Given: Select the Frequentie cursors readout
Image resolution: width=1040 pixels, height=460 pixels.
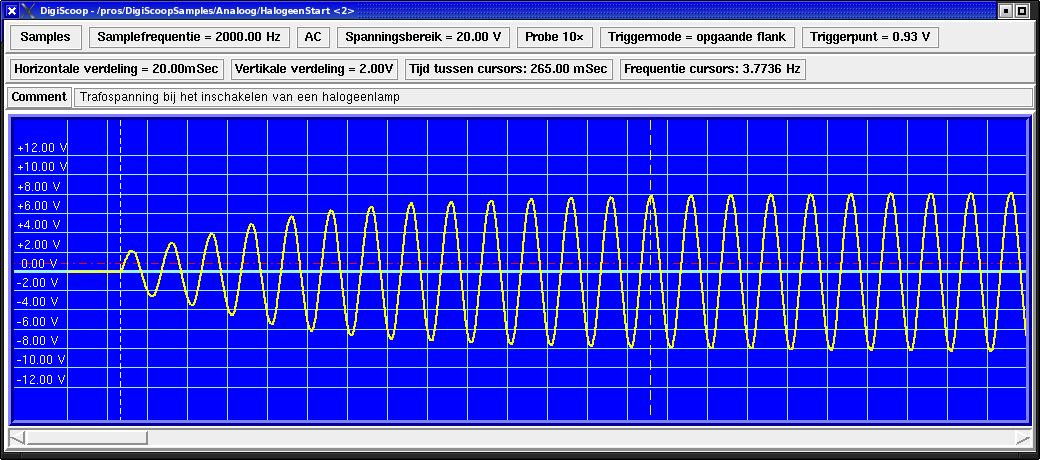Looking at the screenshot, I should [x=712, y=69].
